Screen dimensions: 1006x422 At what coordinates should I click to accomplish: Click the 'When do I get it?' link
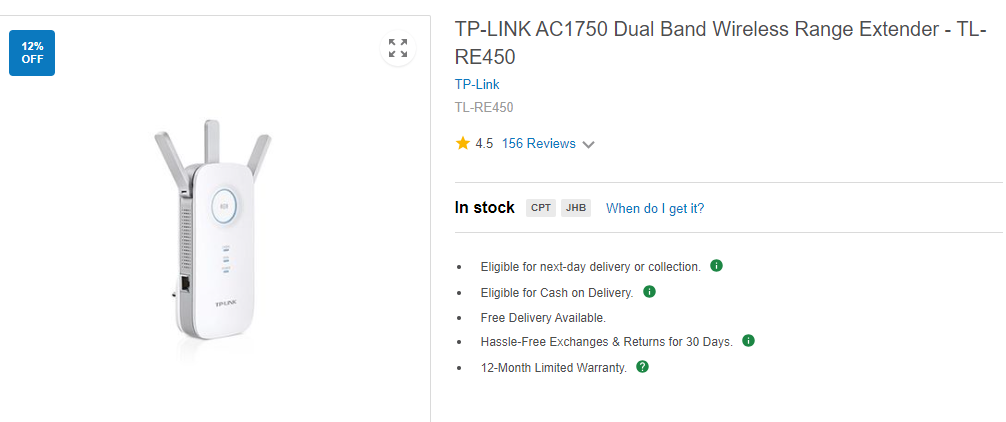point(655,208)
